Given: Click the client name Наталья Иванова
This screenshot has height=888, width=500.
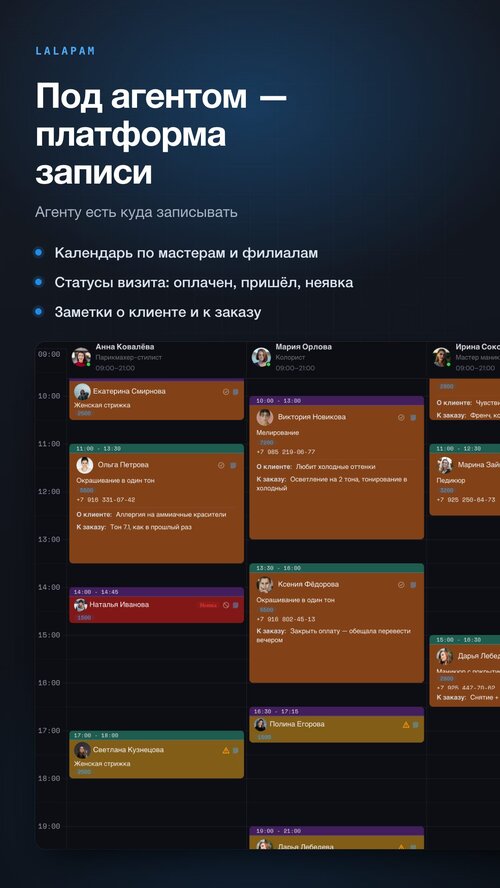Looking at the screenshot, I should point(119,605).
